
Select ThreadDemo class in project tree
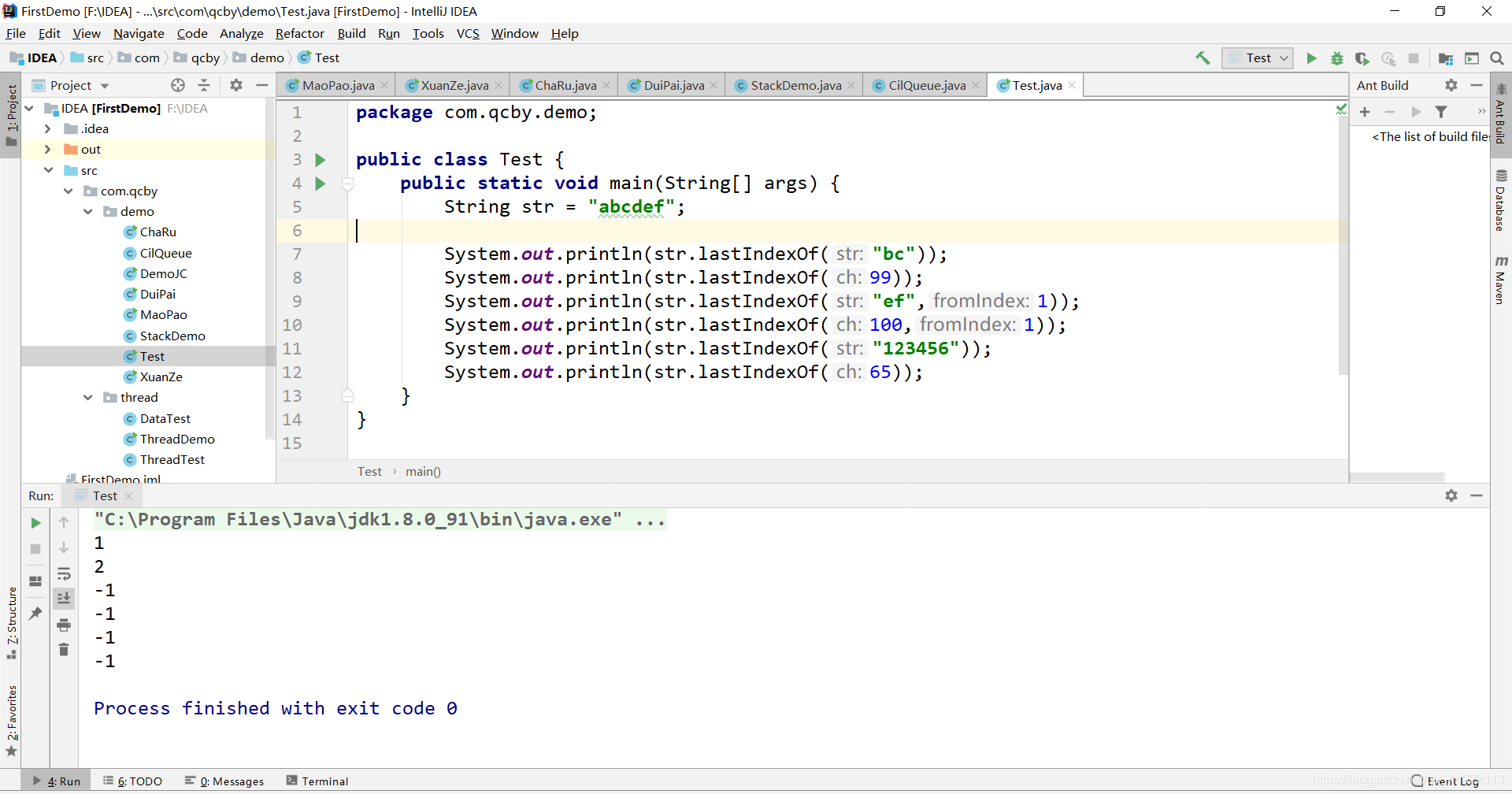pos(177,439)
